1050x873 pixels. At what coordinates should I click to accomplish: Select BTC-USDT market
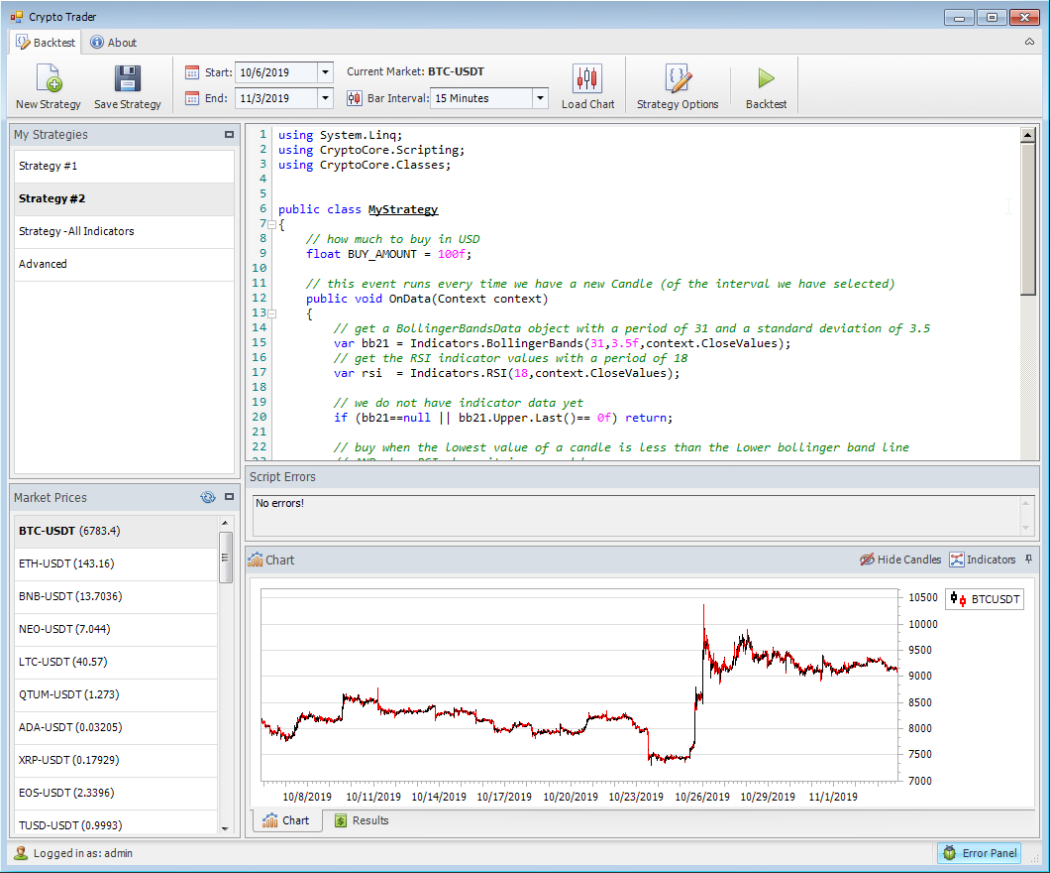pos(116,531)
